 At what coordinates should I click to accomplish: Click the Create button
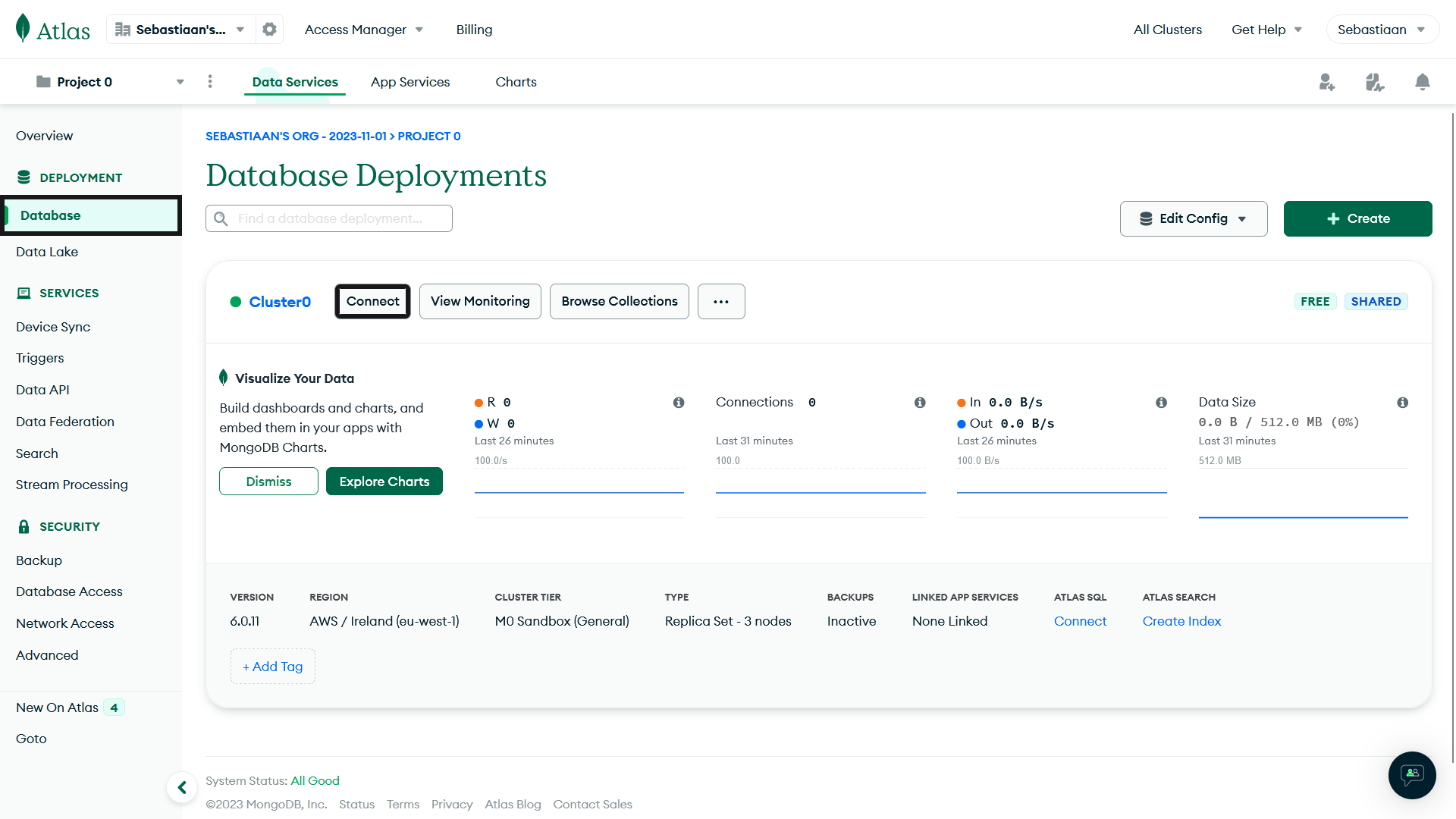(x=1357, y=218)
